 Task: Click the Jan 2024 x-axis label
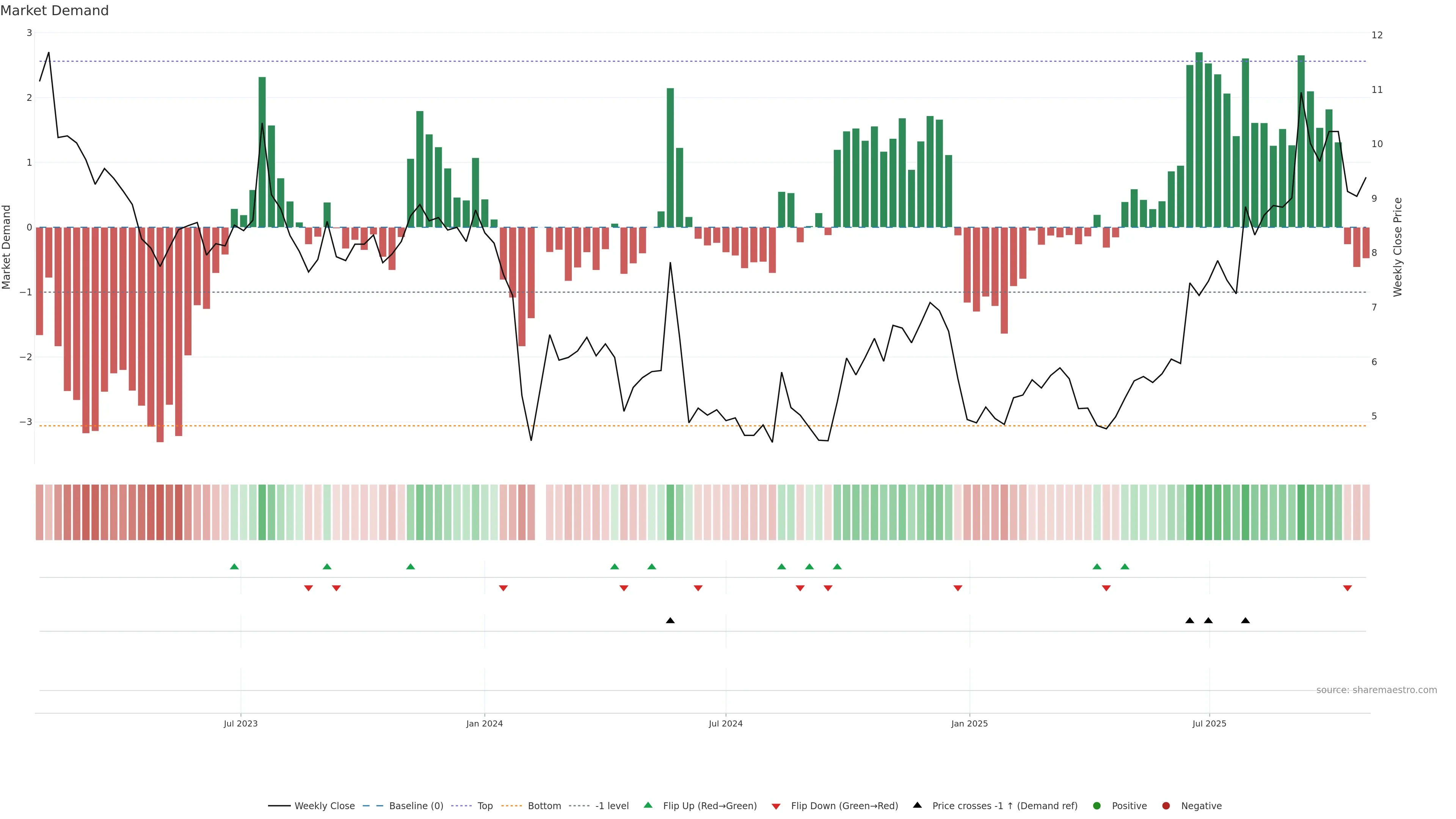(x=485, y=723)
